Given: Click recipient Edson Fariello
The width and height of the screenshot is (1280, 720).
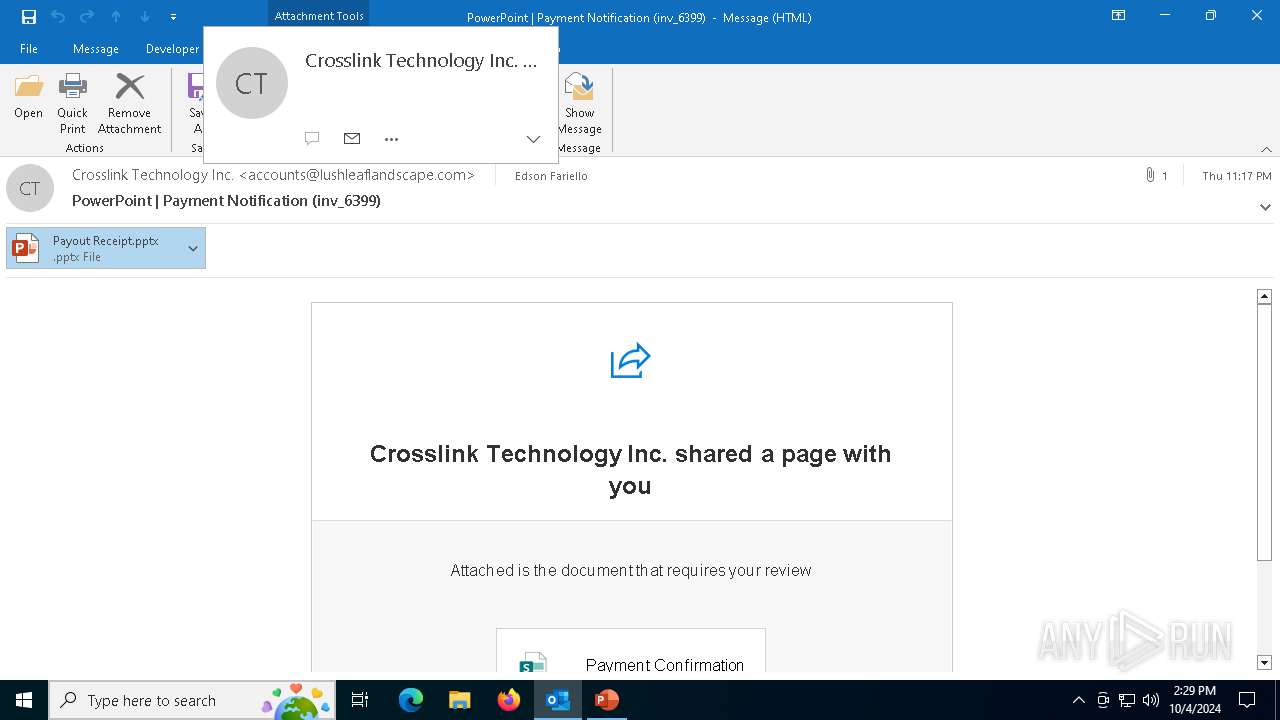Looking at the screenshot, I should click(551, 176).
